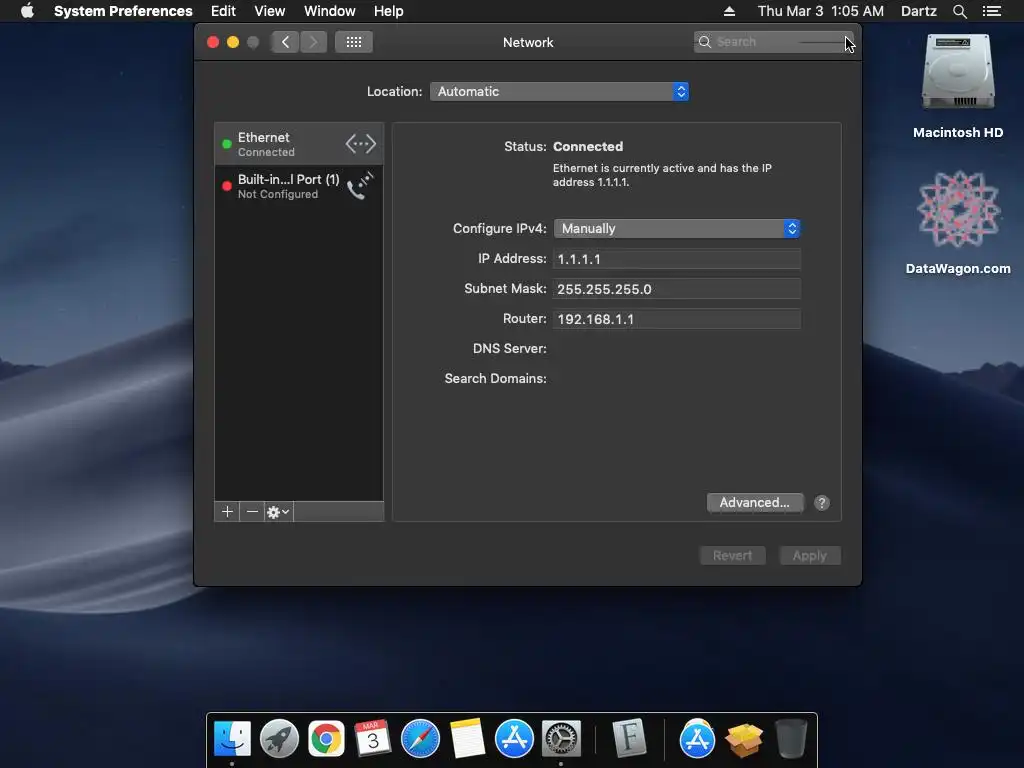This screenshot has width=1024, height=768.
Task: Click the IP Address field
Action: 677,259
